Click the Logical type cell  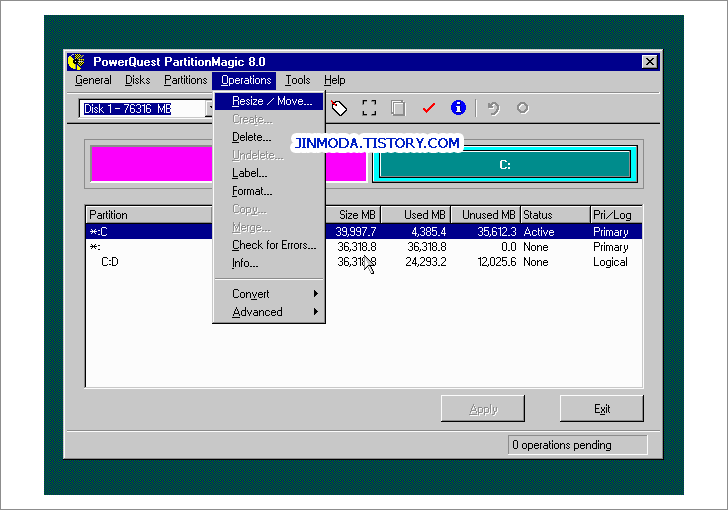[x=610, y=262]
